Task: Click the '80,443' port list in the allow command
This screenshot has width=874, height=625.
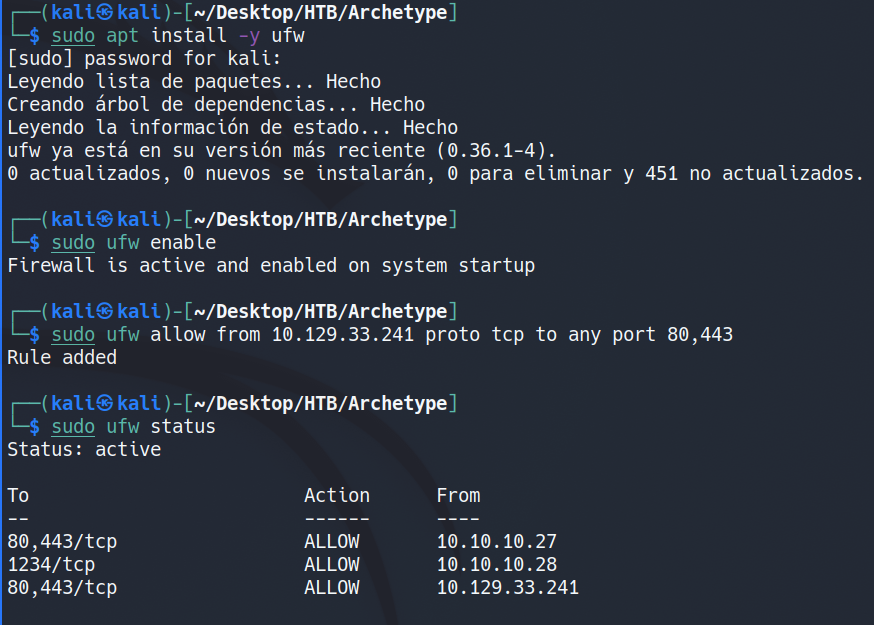Action: (699, 334)
